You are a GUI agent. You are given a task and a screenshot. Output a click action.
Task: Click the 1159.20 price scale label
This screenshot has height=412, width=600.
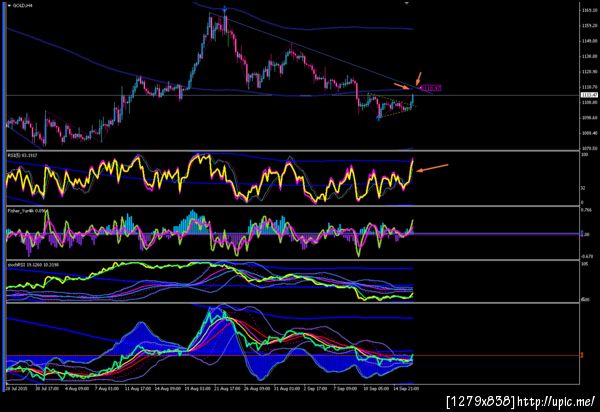coord(589,26)
